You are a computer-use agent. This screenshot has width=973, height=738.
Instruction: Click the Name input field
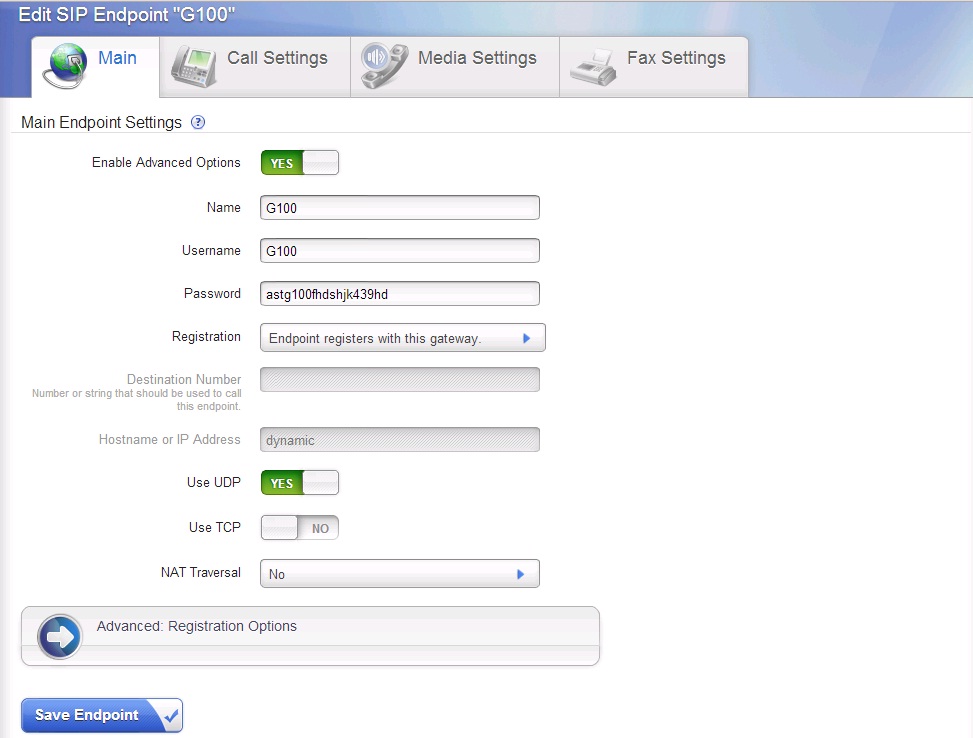399,208
